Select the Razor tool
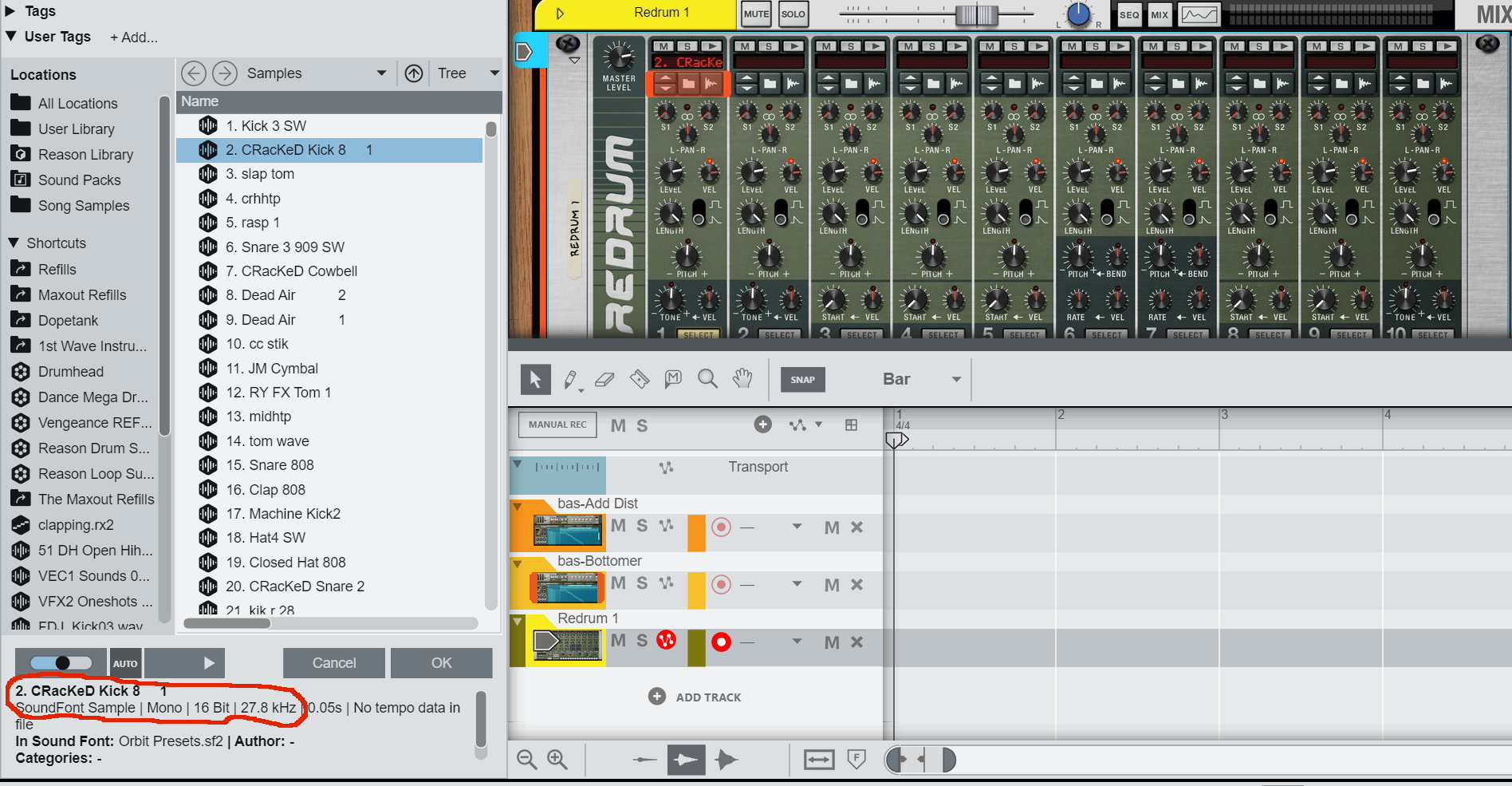 tap(640, 379)
